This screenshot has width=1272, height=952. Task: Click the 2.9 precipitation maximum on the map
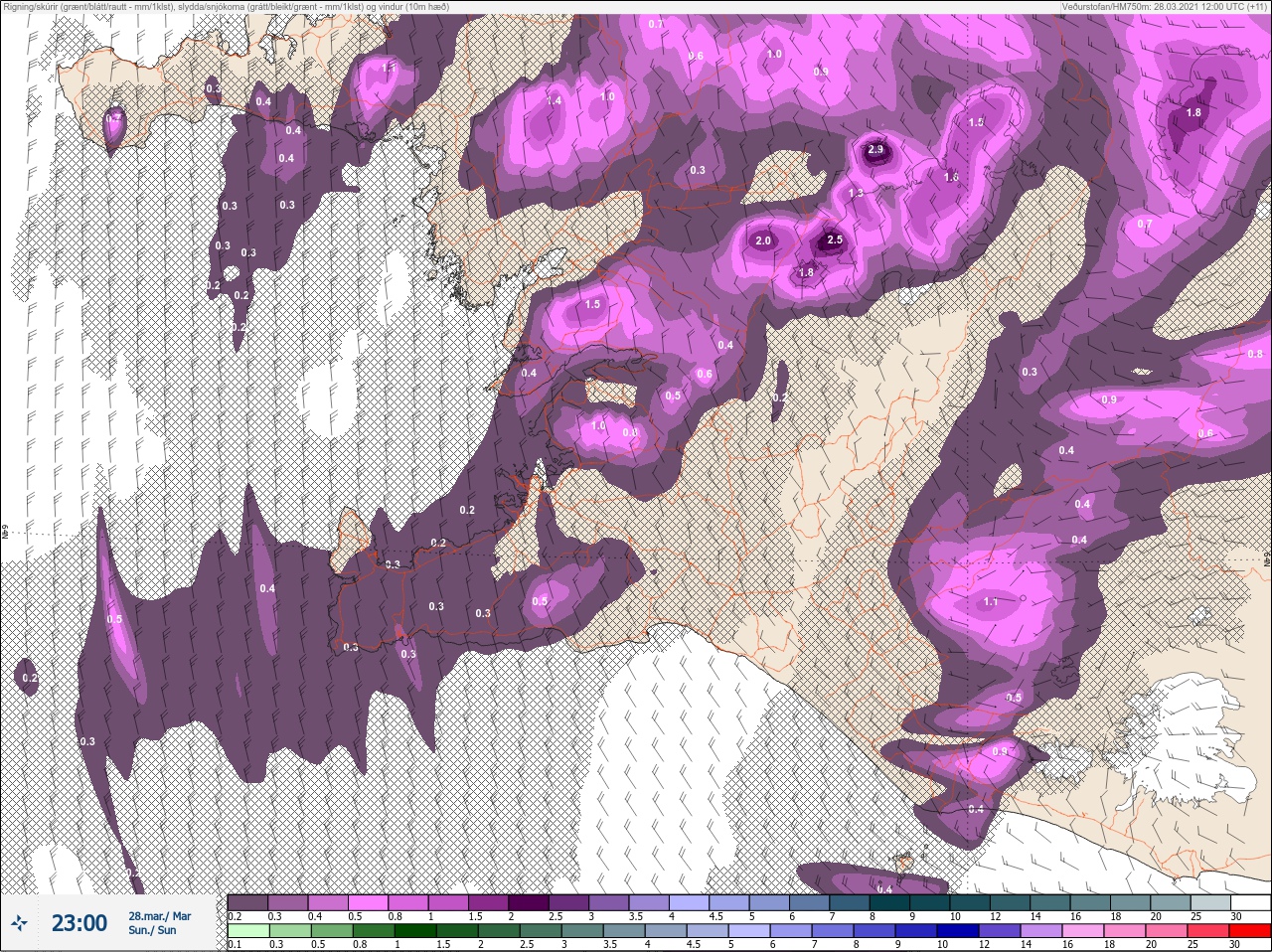(875, 149)
